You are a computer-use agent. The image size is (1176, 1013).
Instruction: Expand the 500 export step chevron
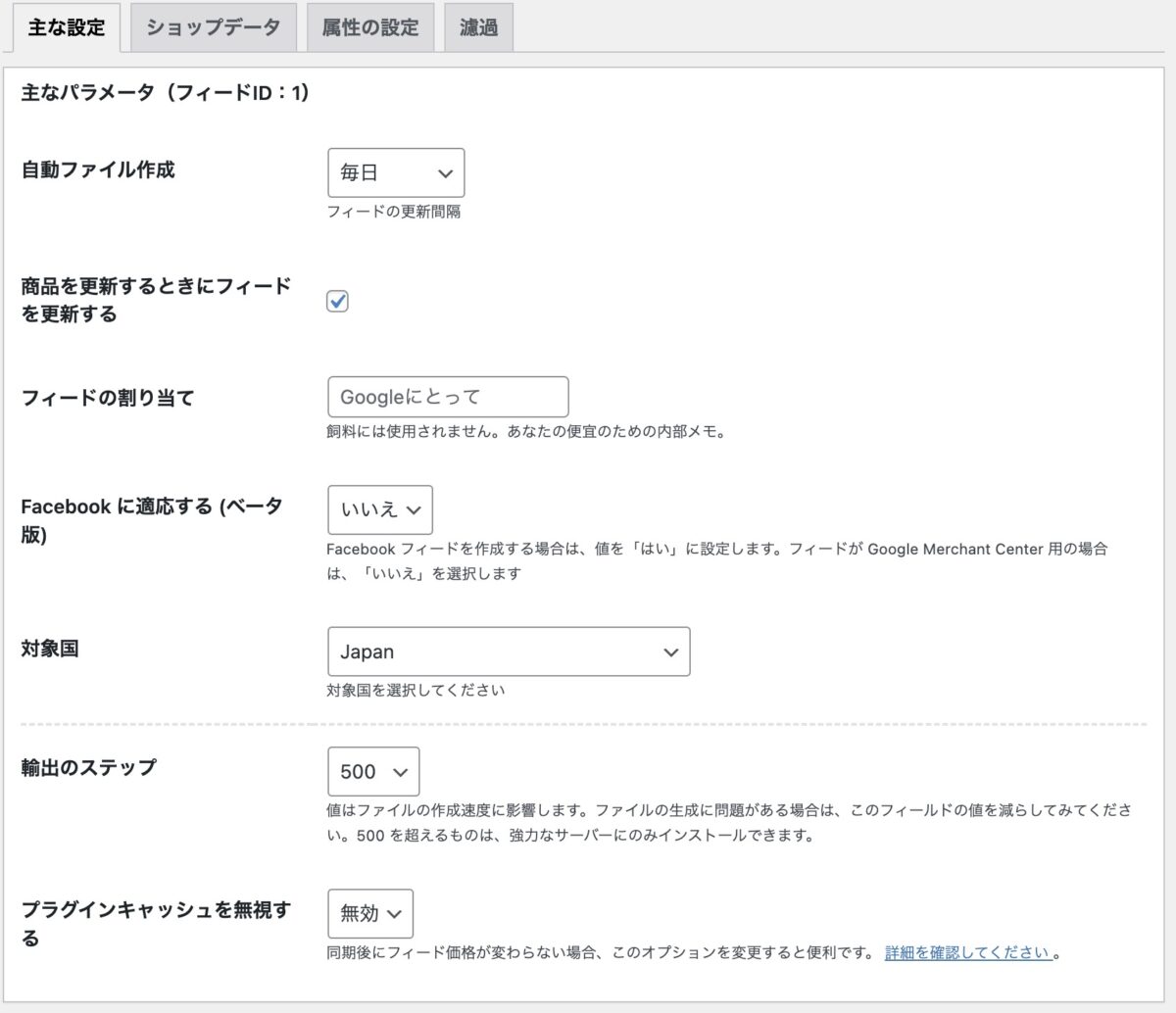click(402, 771)
